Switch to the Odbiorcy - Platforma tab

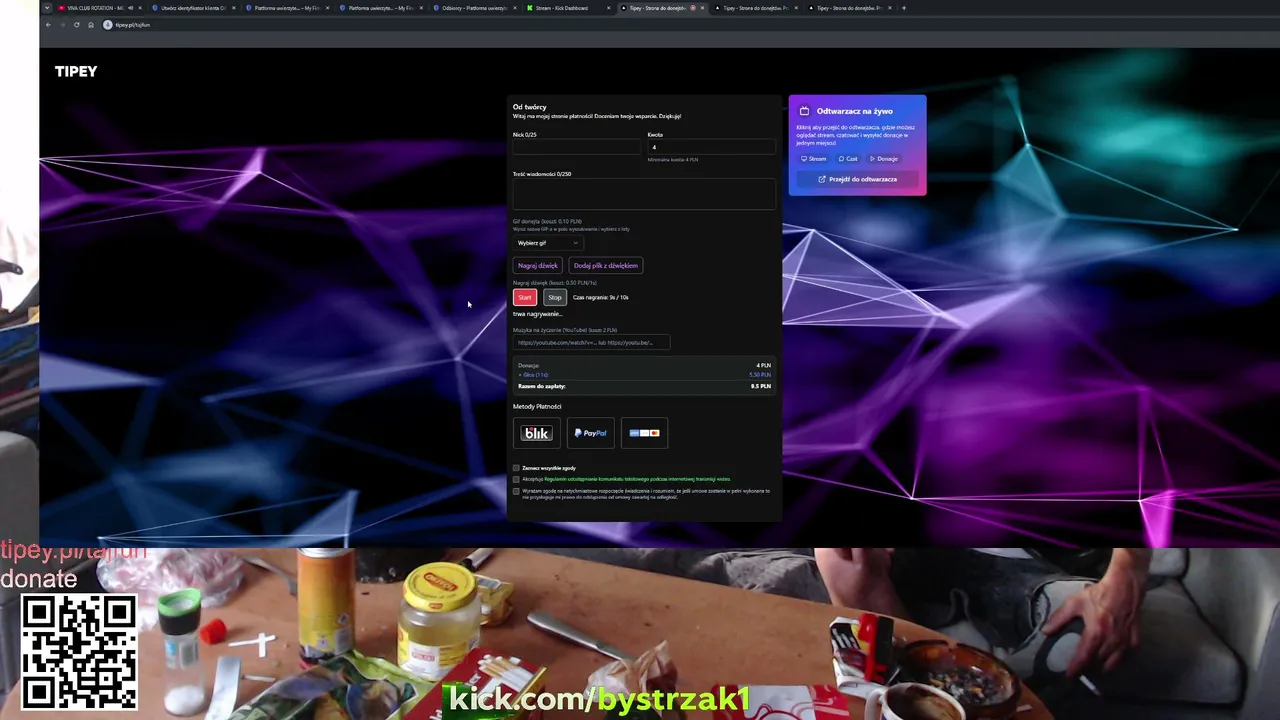pyautogui.click(x=474, y=8)
